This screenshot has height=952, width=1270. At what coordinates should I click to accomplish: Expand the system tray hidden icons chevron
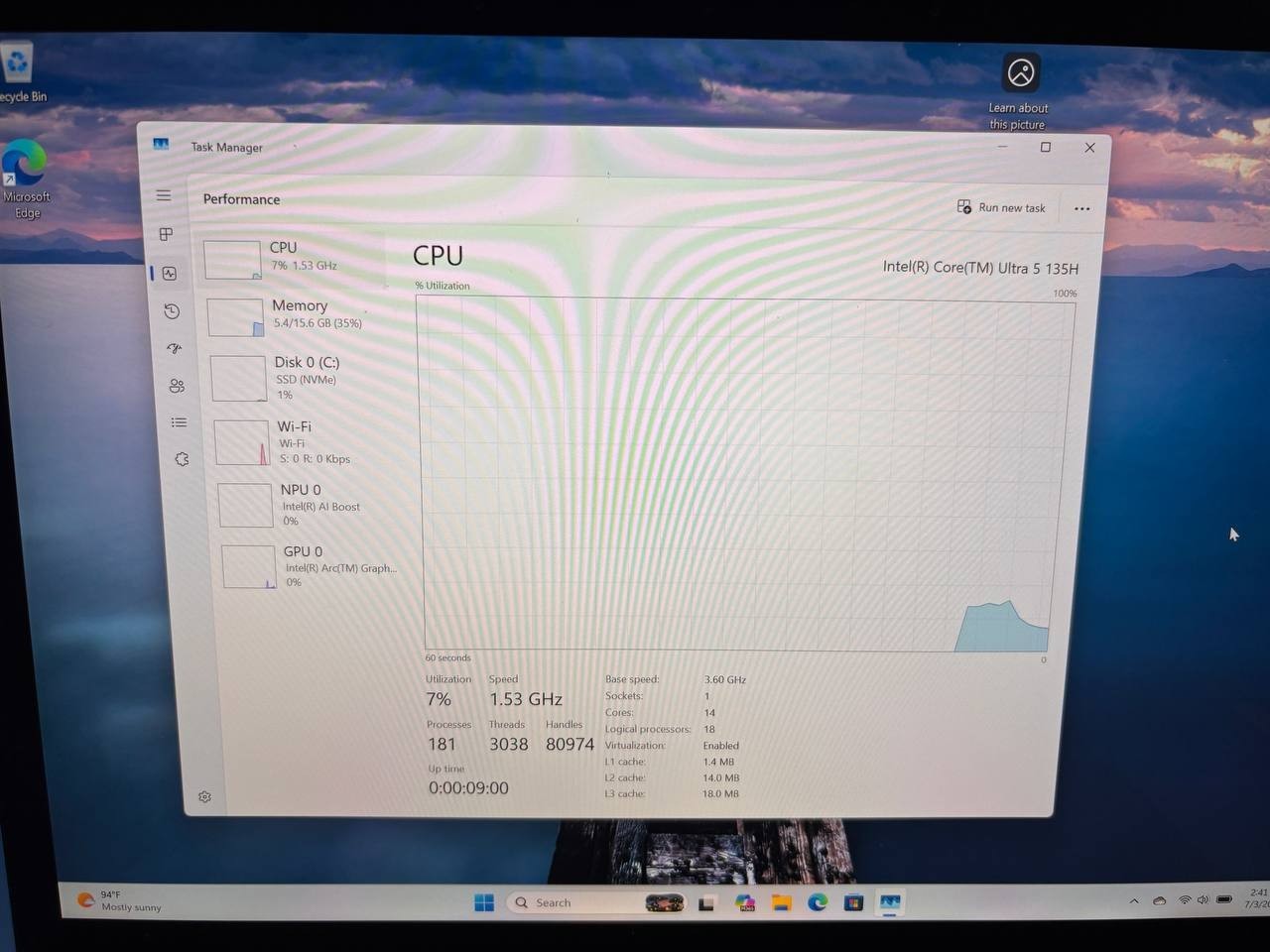click(1134, 901)
